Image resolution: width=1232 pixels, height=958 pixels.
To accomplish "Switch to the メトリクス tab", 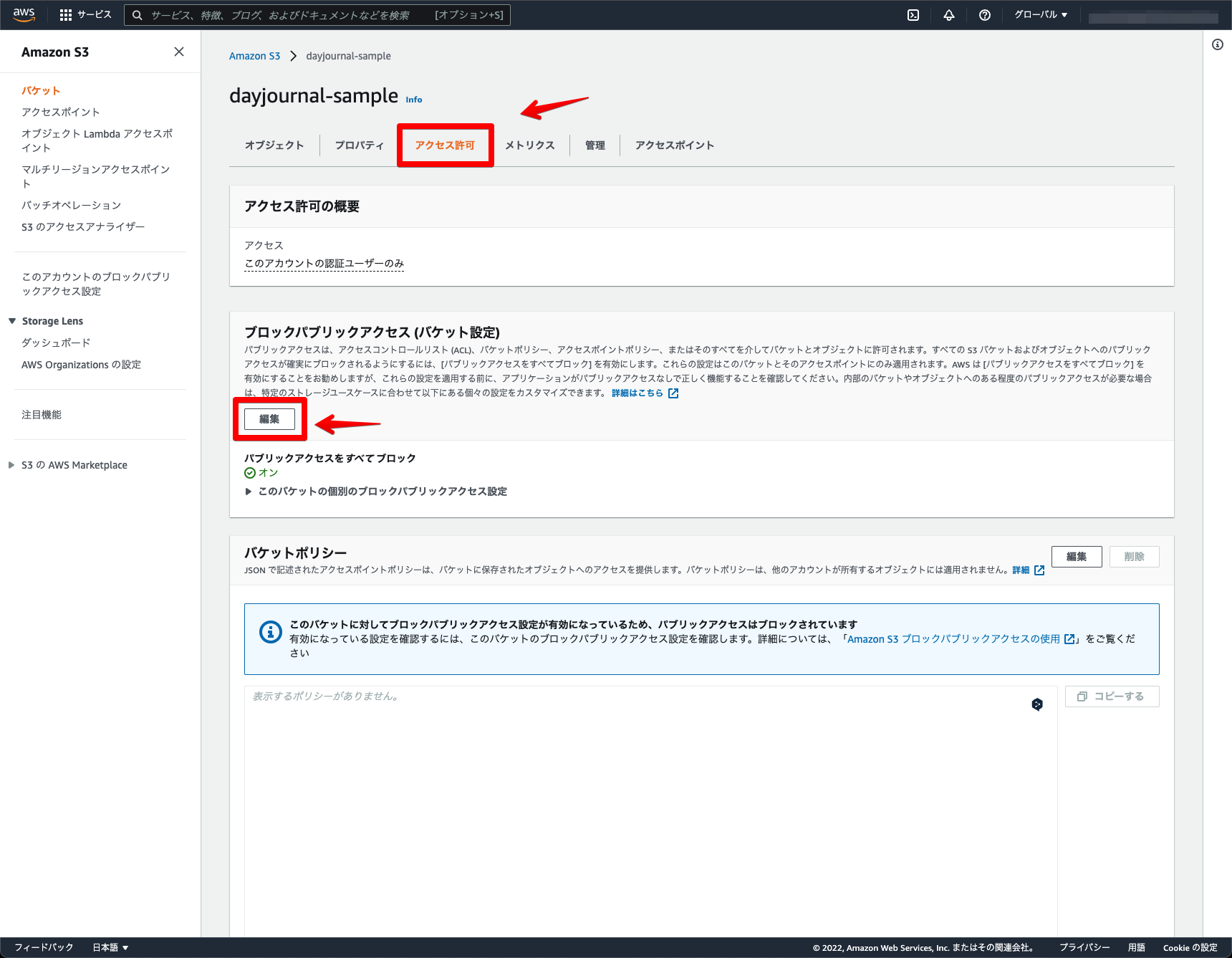I will (530, 145).
